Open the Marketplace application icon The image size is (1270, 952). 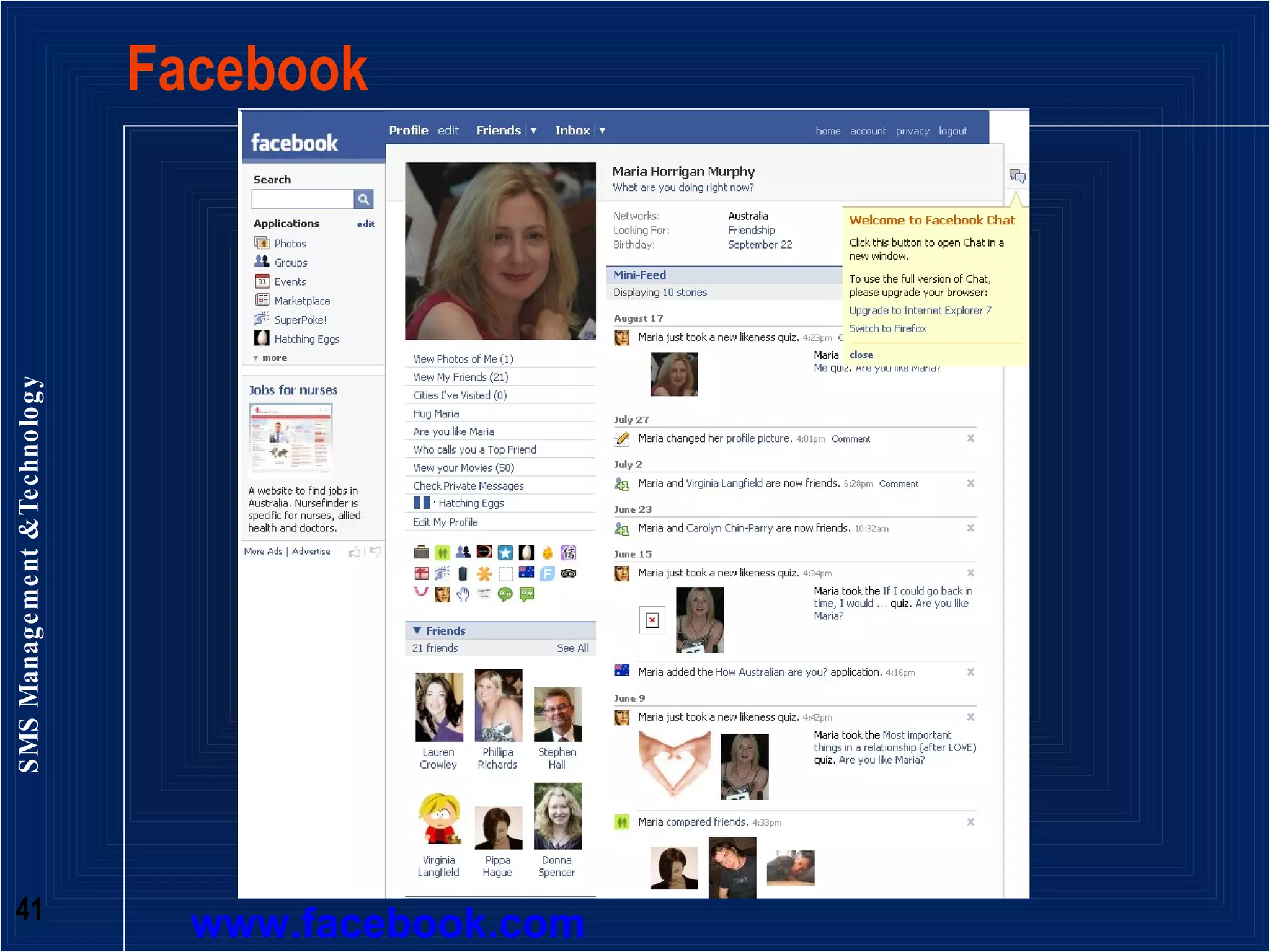[262, 300]
